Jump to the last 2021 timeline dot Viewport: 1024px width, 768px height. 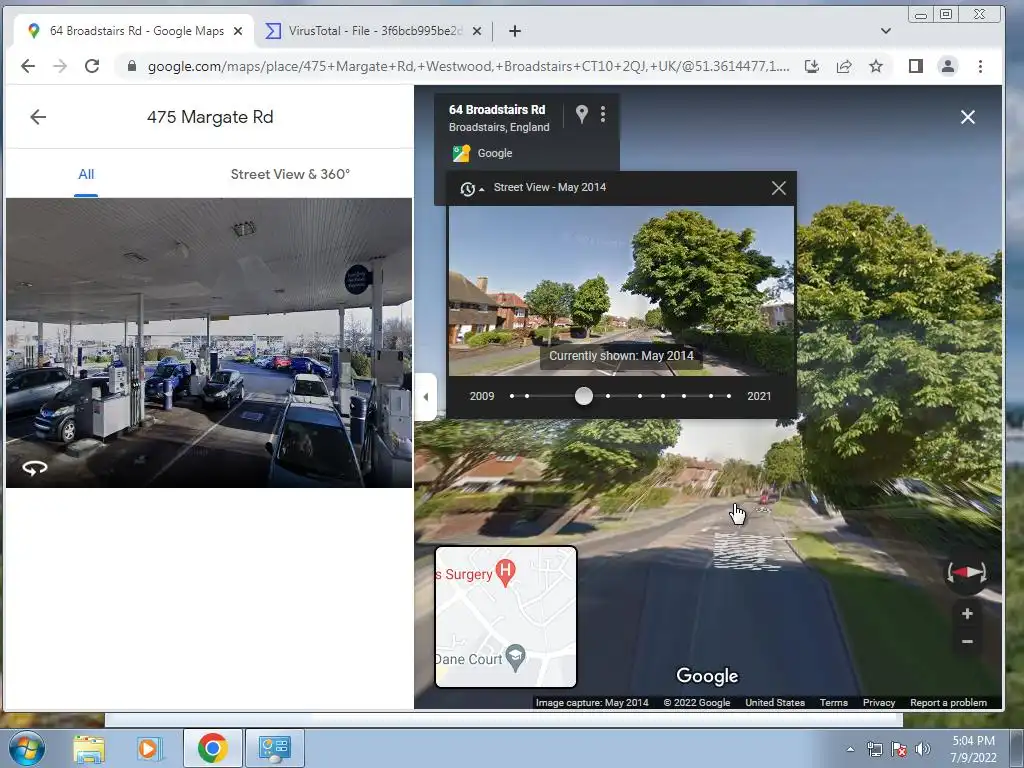click(729, 396)
